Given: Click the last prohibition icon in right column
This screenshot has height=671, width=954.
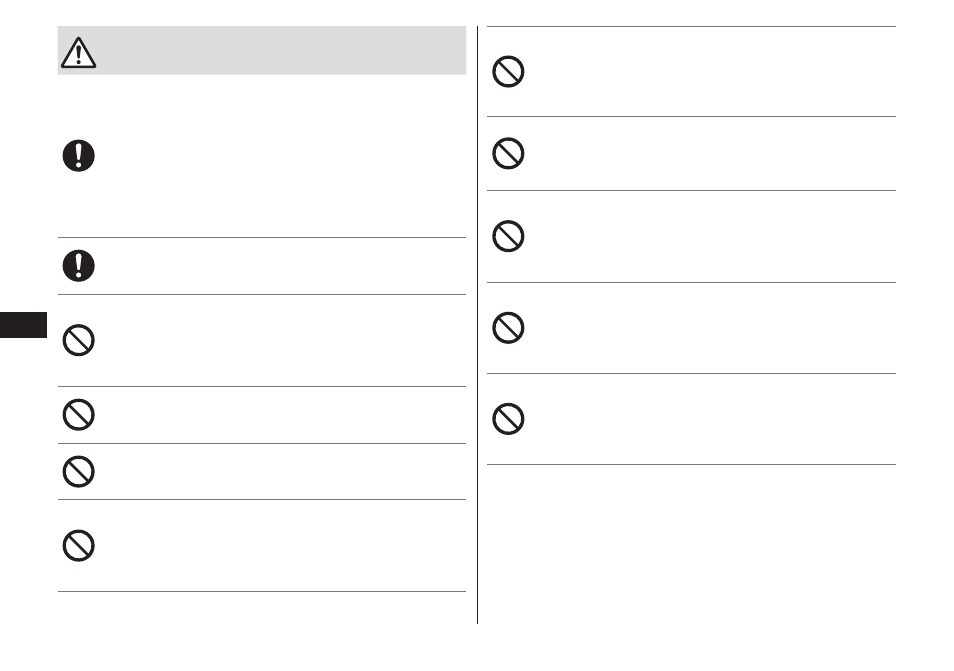Looking at the screenshot, I should (508, 419).
